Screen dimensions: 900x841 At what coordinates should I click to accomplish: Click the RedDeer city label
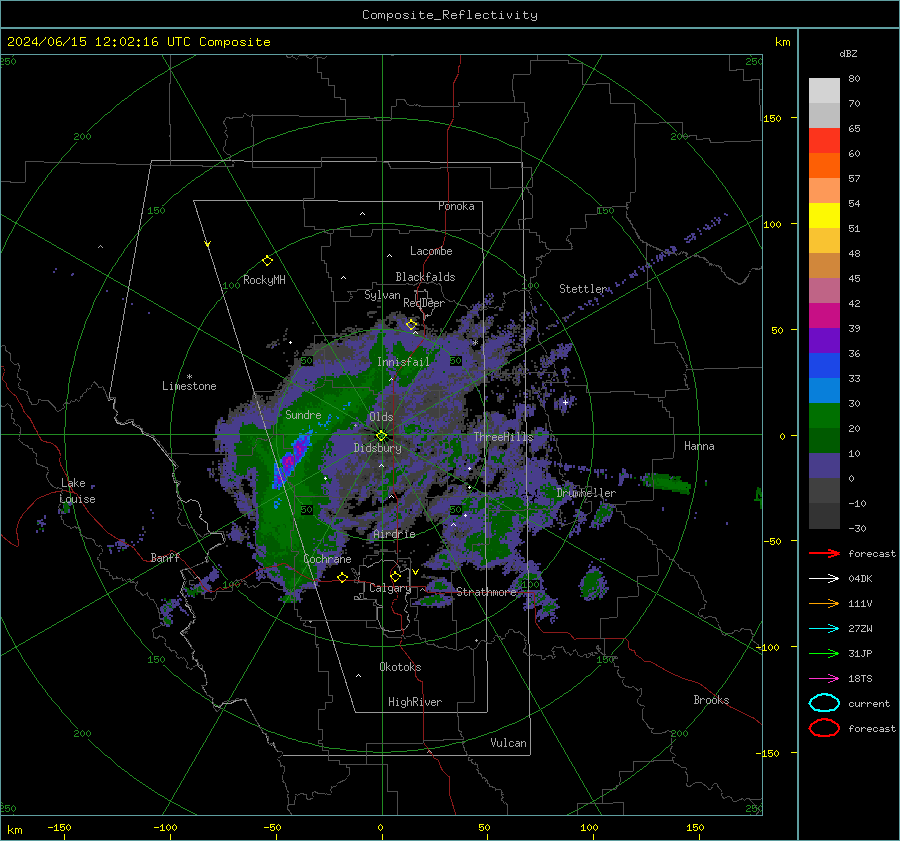pos(424,303)
